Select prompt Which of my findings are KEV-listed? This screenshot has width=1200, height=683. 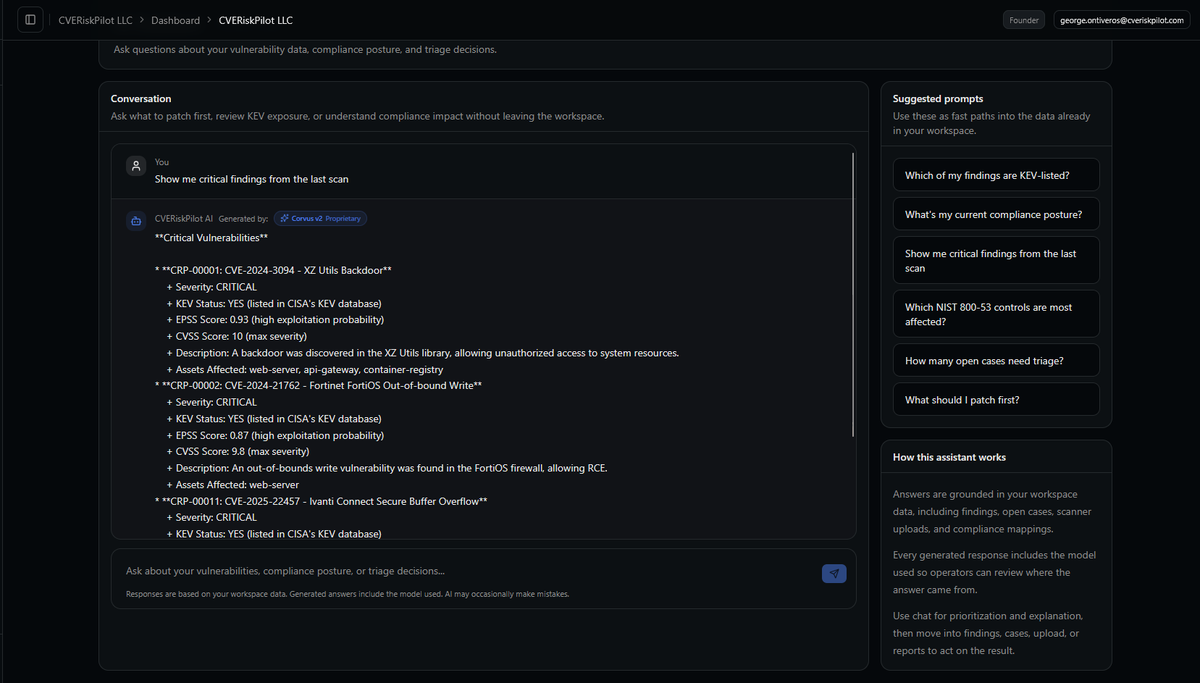tap(996, 175)
